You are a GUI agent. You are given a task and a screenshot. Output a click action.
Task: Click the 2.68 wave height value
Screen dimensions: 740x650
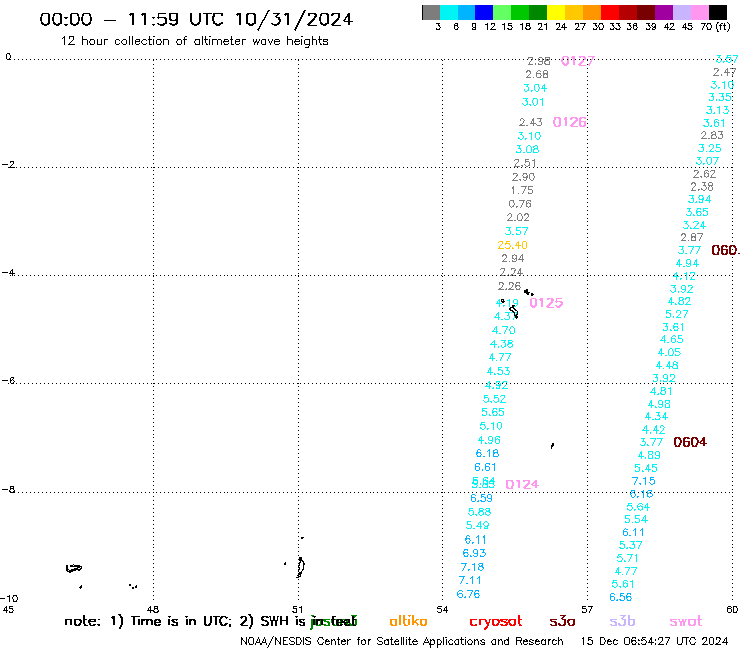(537, 74)
